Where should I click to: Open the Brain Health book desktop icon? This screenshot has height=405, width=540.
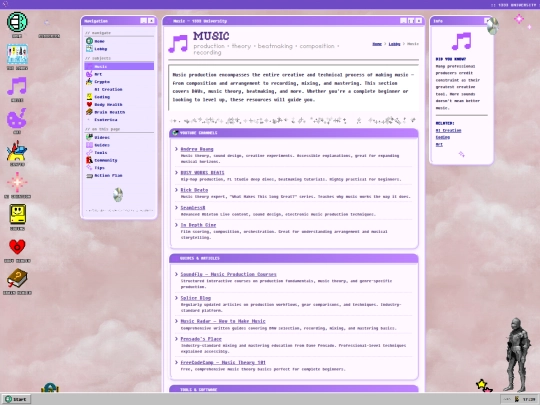point(17,281)
